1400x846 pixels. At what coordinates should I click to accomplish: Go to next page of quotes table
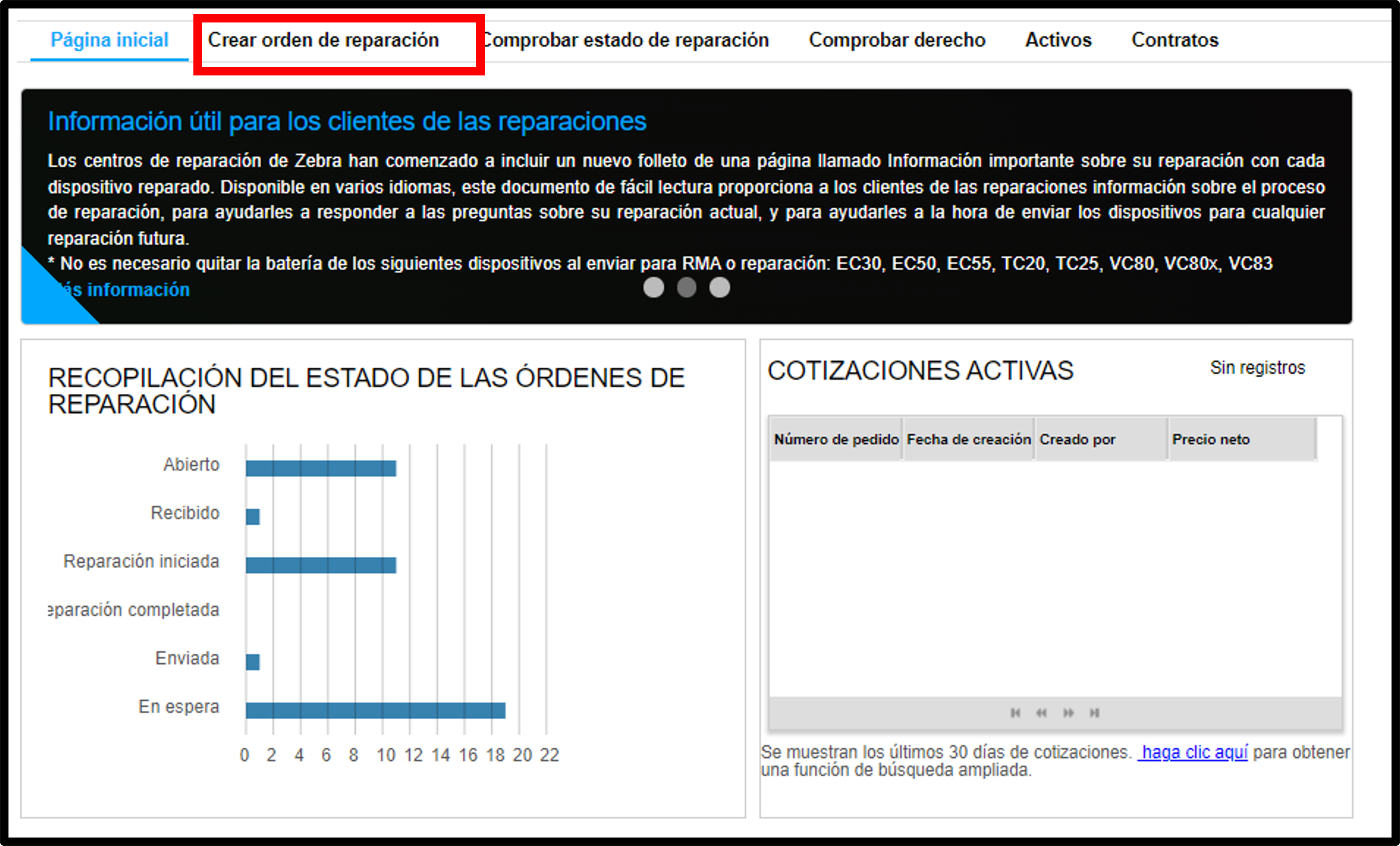tap(1068, 712)
